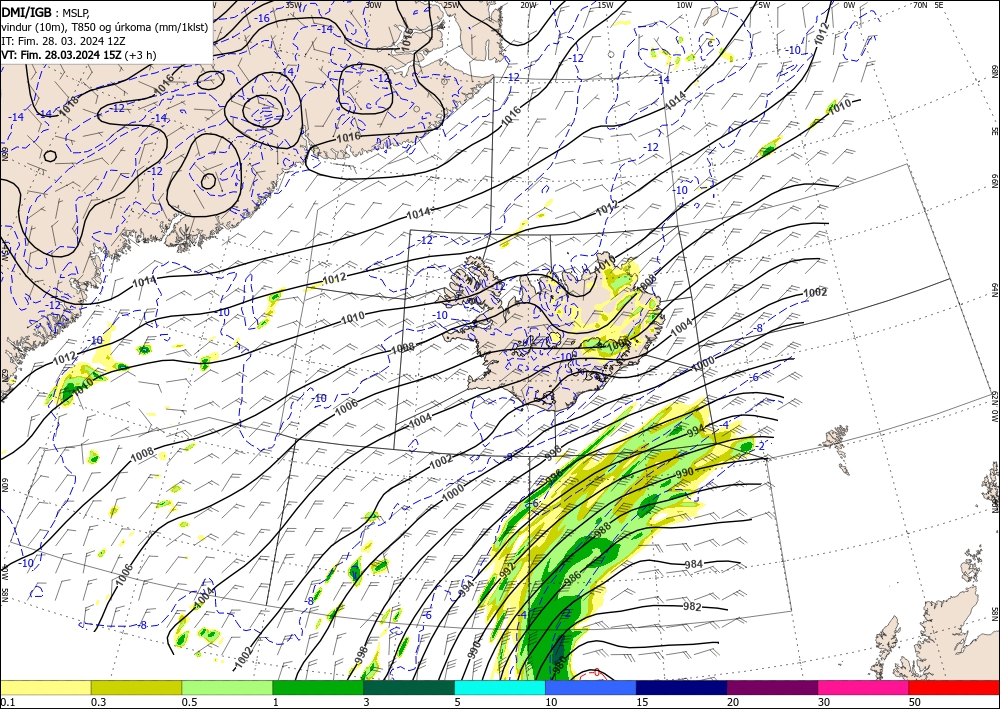This screenshot has width=1000, height=709.
Task: Click the '25W' longitude label
Action: pyautogui.click(x=451, y=5)
